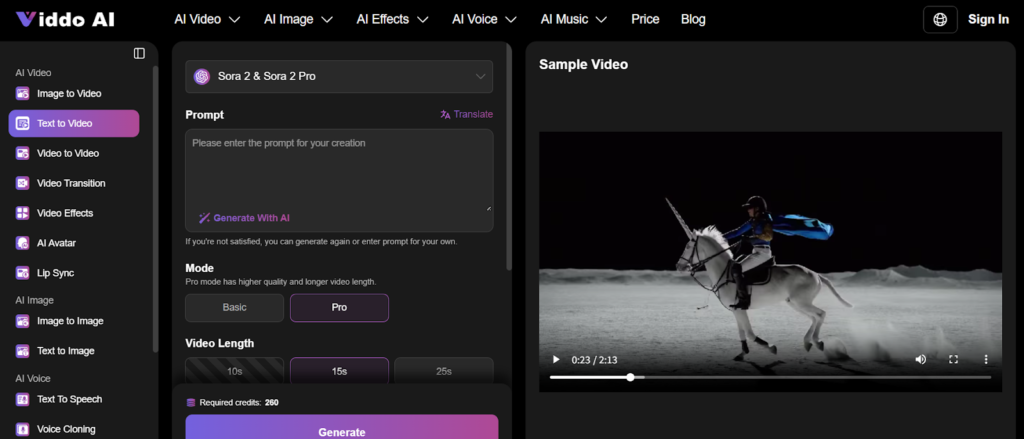Select Basic mode option
Screen dimensions: 1024x439
point(234,307)
